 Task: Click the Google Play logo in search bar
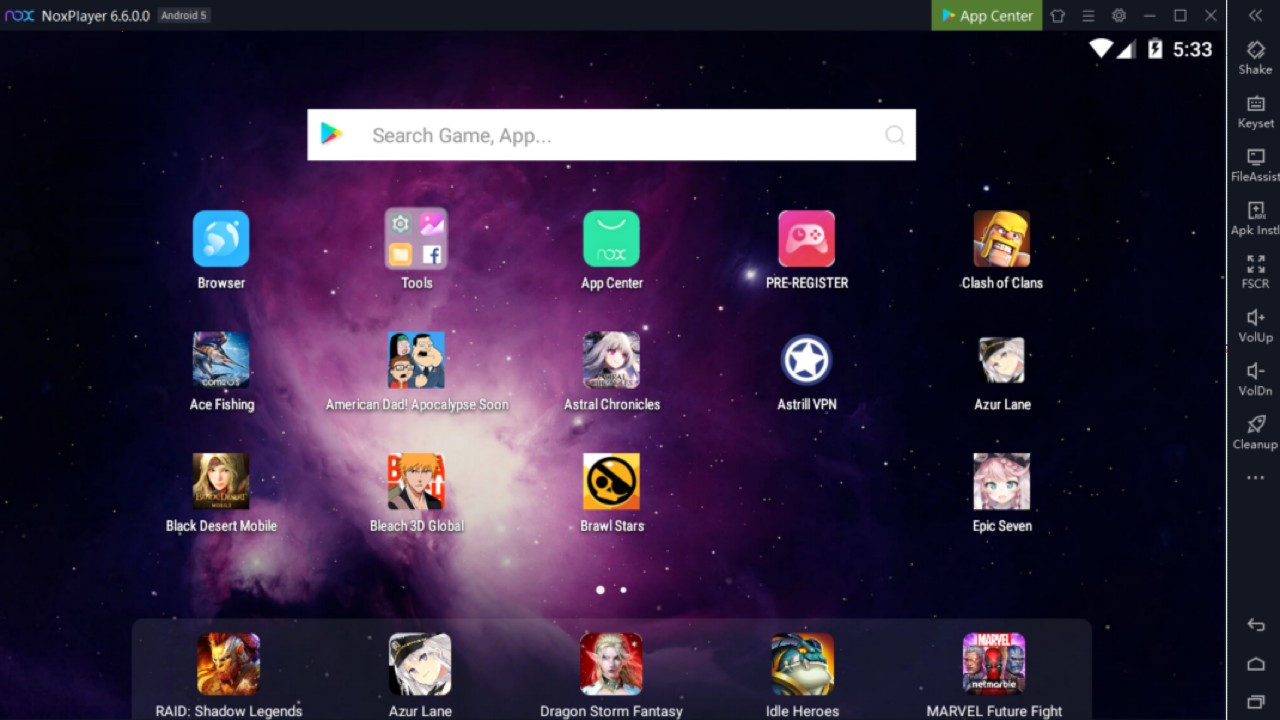[x=332, y=134]
